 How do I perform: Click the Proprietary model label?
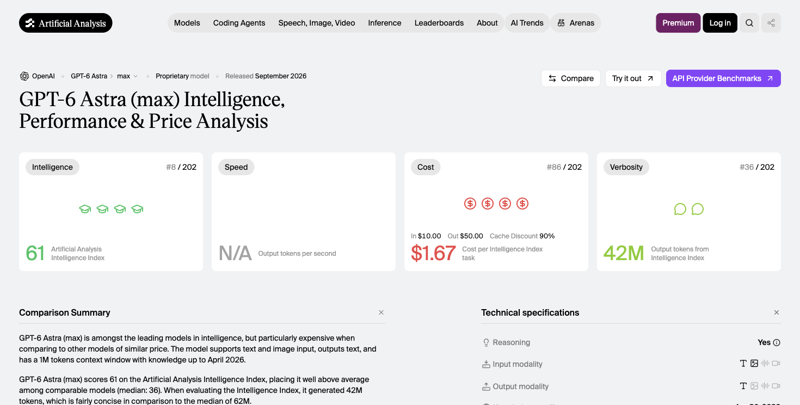[x=182, y=76]
